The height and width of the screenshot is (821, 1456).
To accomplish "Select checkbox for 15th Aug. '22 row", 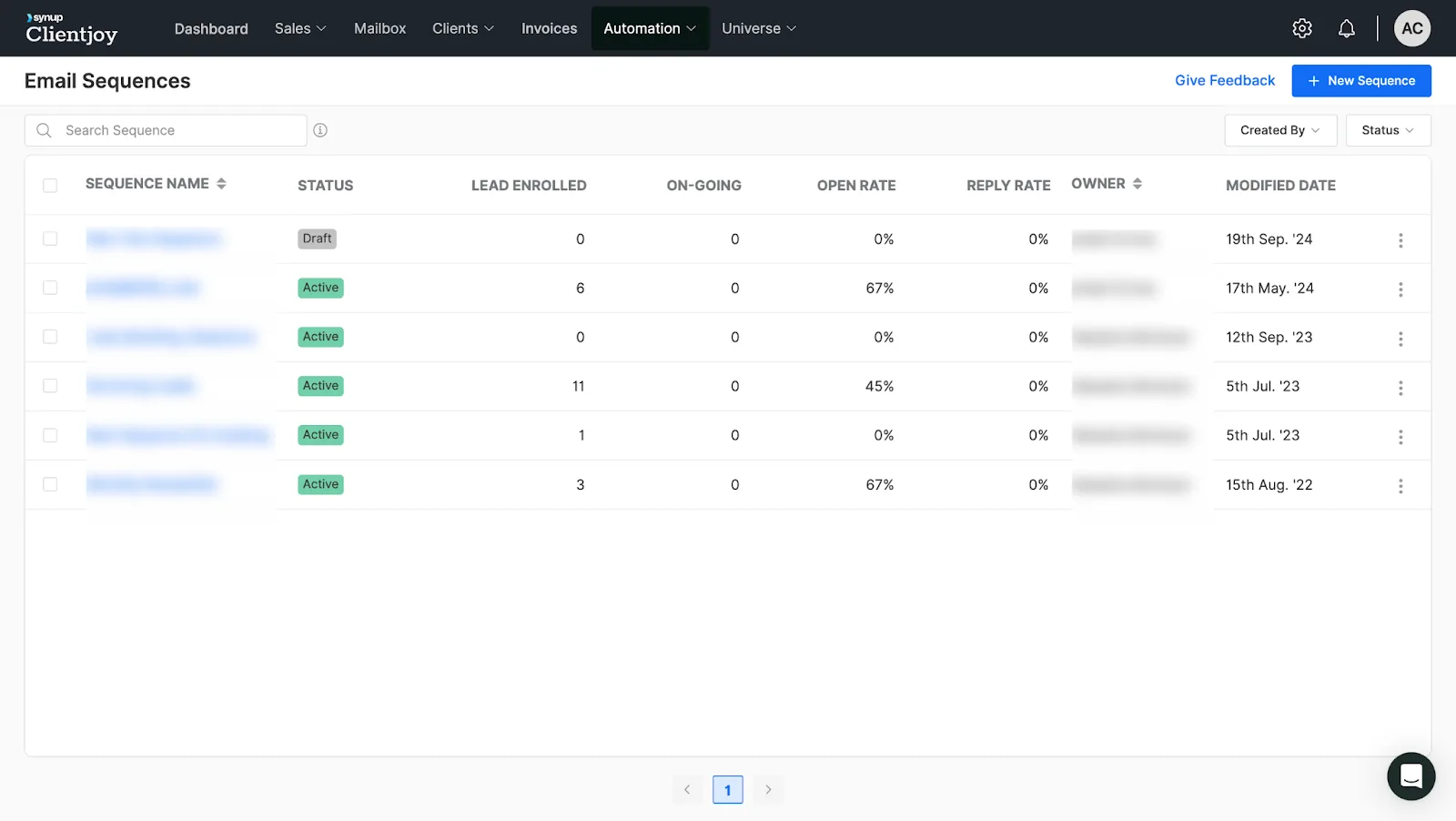I will pyautogui.click(x=50, y=484).
